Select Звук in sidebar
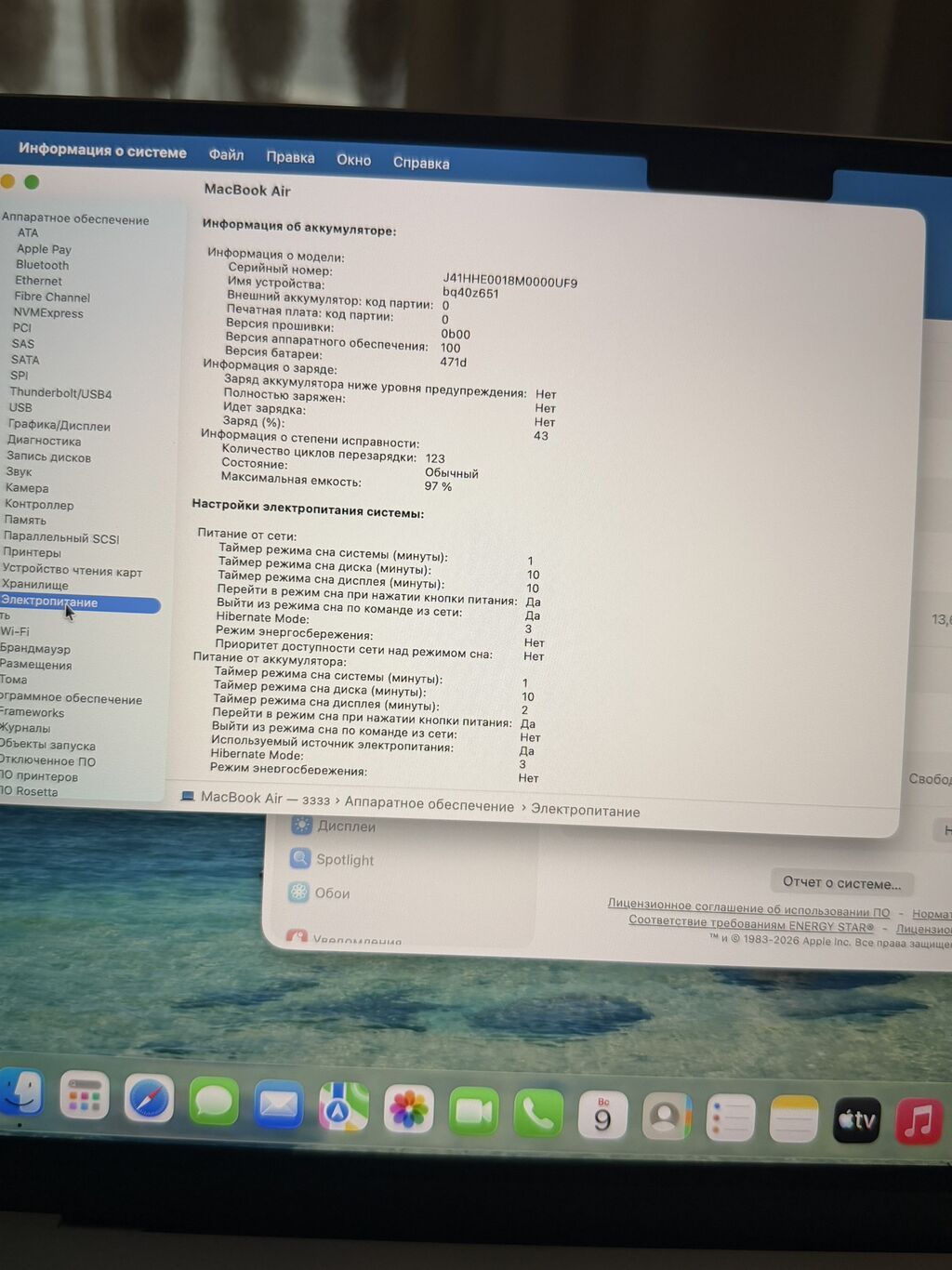Viewport: 952px width, 1270px height. (x=19, y=471)
